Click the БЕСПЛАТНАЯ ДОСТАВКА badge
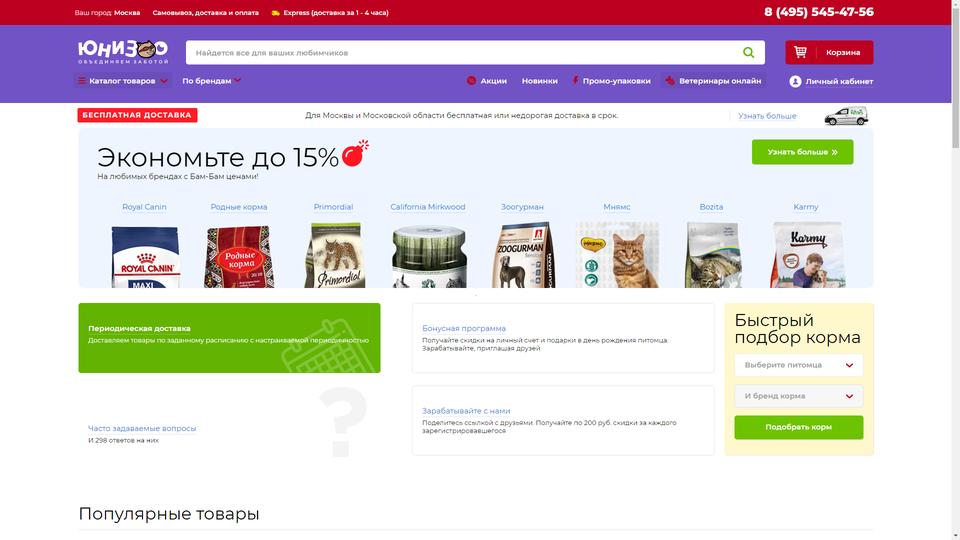The width and height of the screenshot is (960, 540). [x=137, y=115]
